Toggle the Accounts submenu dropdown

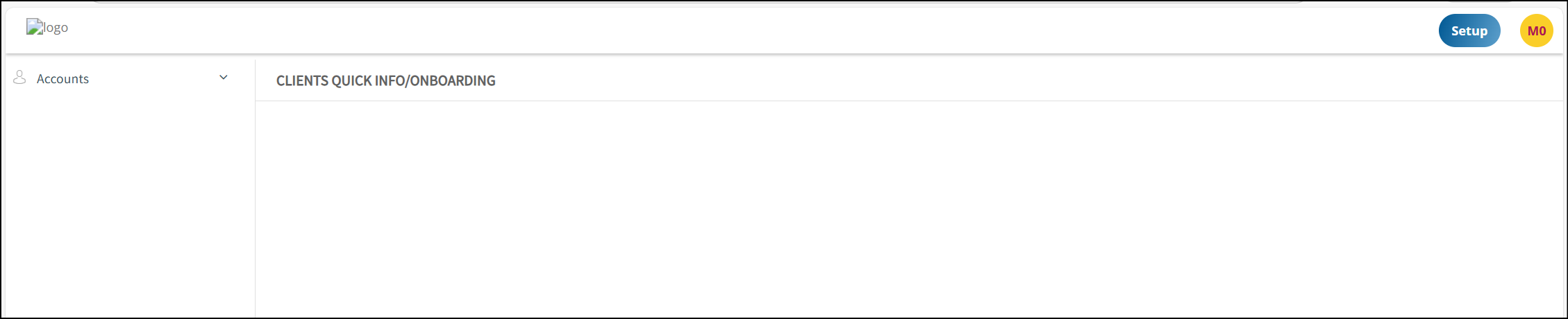[x=224, y=77]
